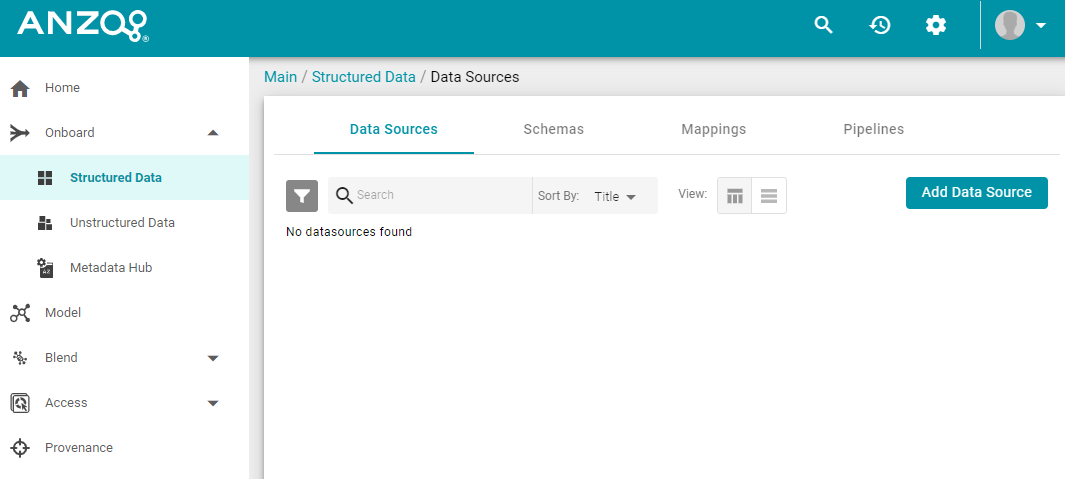Expand the Blend menu section

coord(213,358)
